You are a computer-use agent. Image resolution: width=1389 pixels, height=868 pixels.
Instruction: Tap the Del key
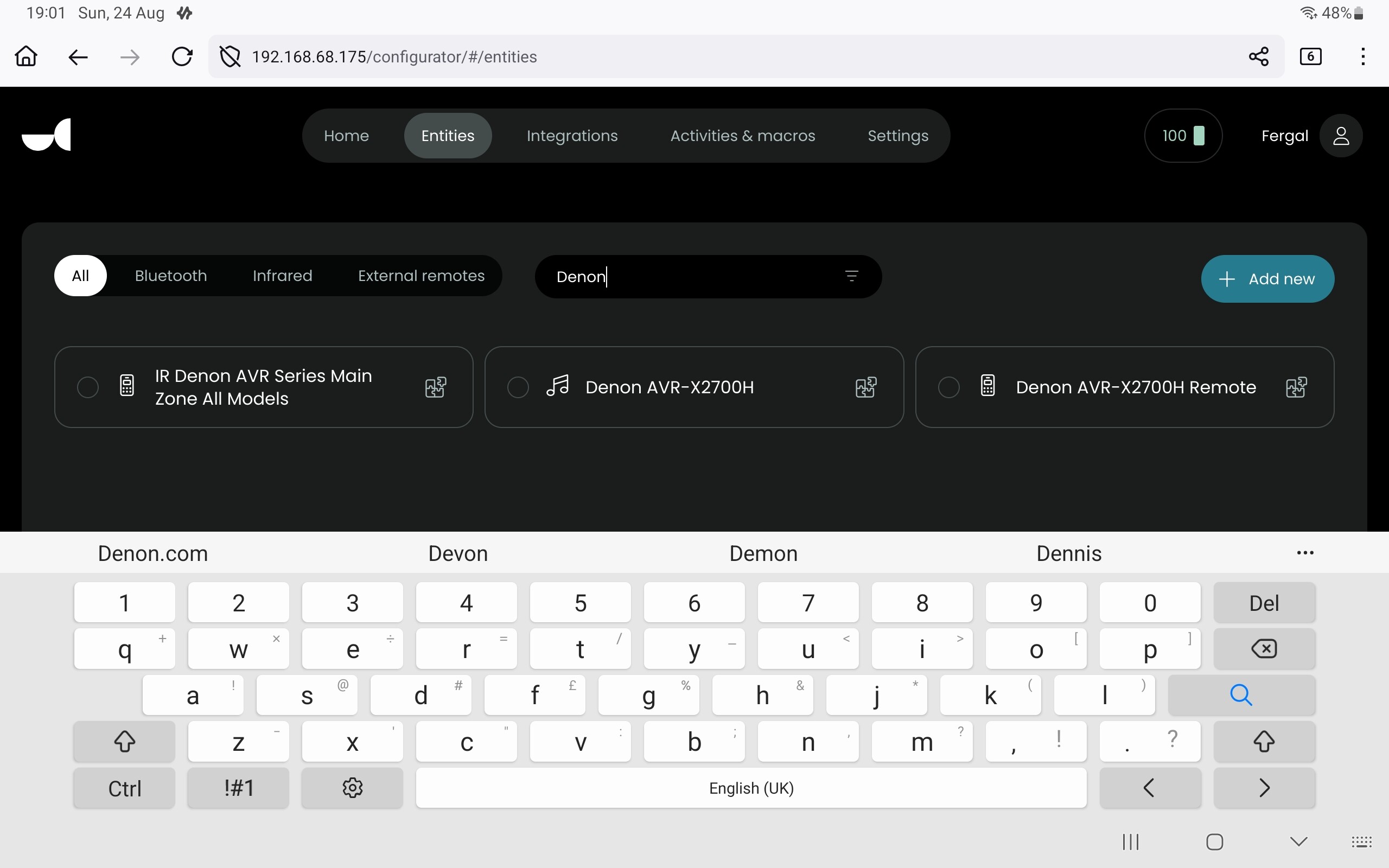[x=1264, y=603]
